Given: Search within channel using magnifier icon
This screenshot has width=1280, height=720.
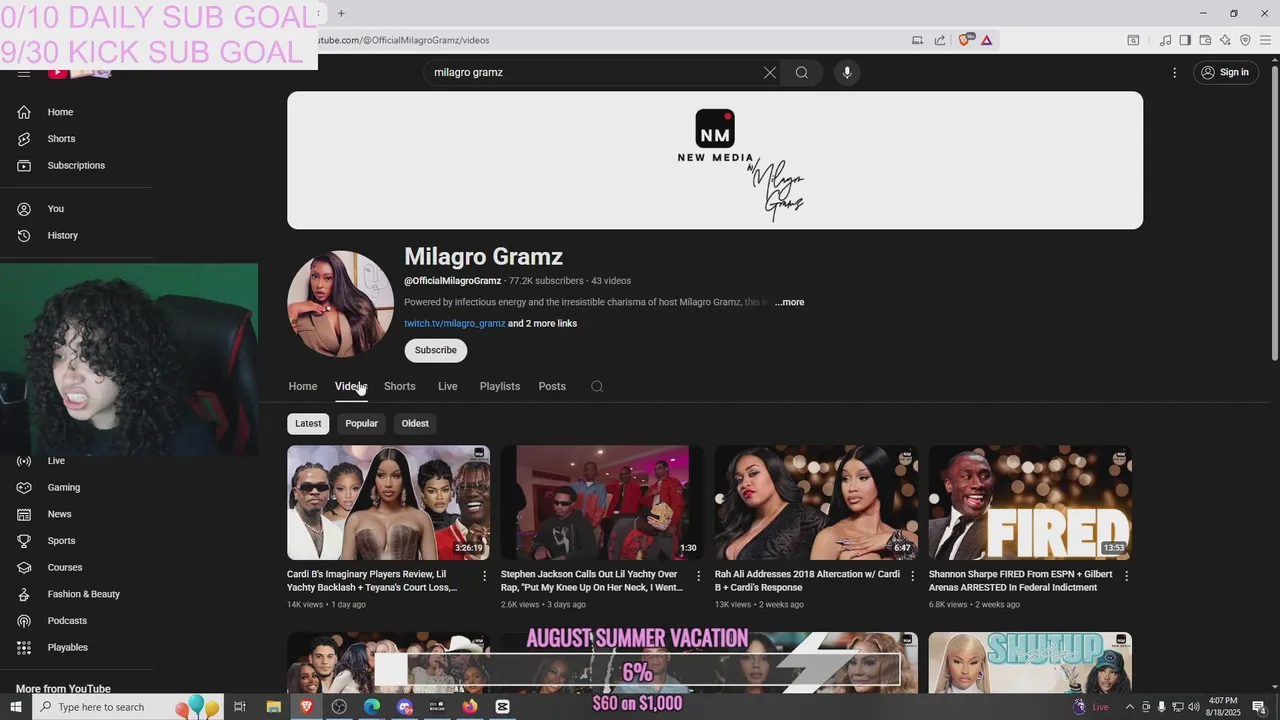Looking at the screenshot, I should coord(597,386).
